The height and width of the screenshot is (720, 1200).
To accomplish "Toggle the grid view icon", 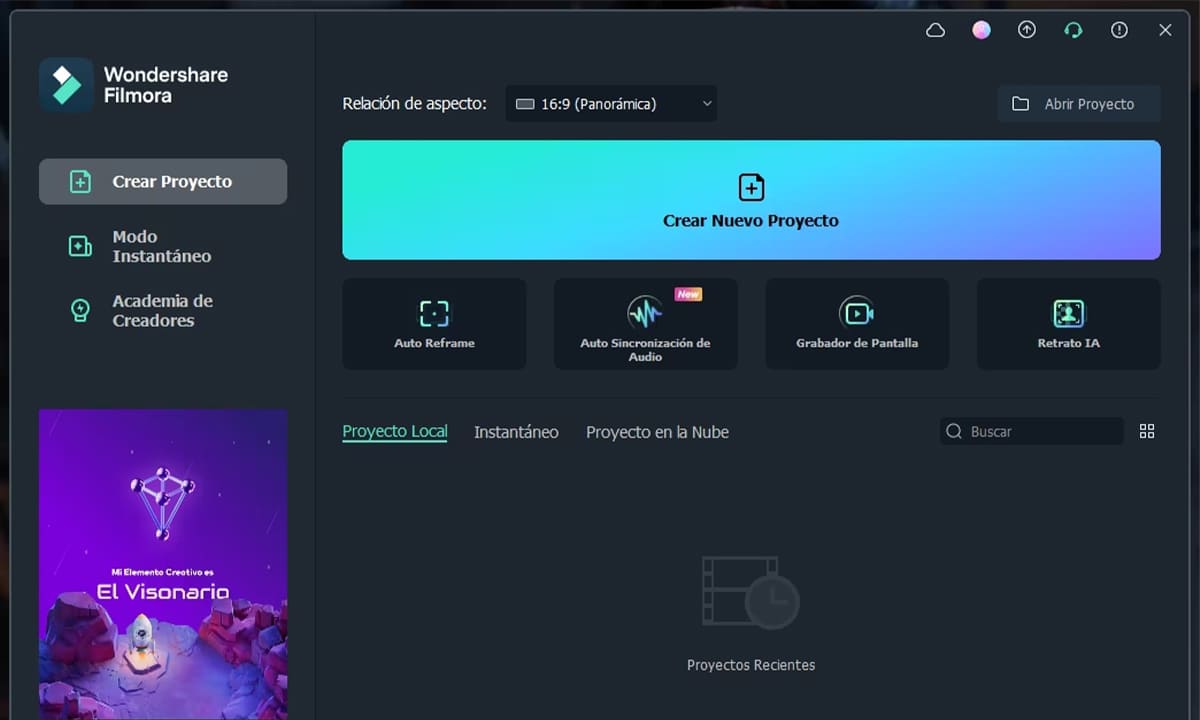I will click(x=1147, y=431).
